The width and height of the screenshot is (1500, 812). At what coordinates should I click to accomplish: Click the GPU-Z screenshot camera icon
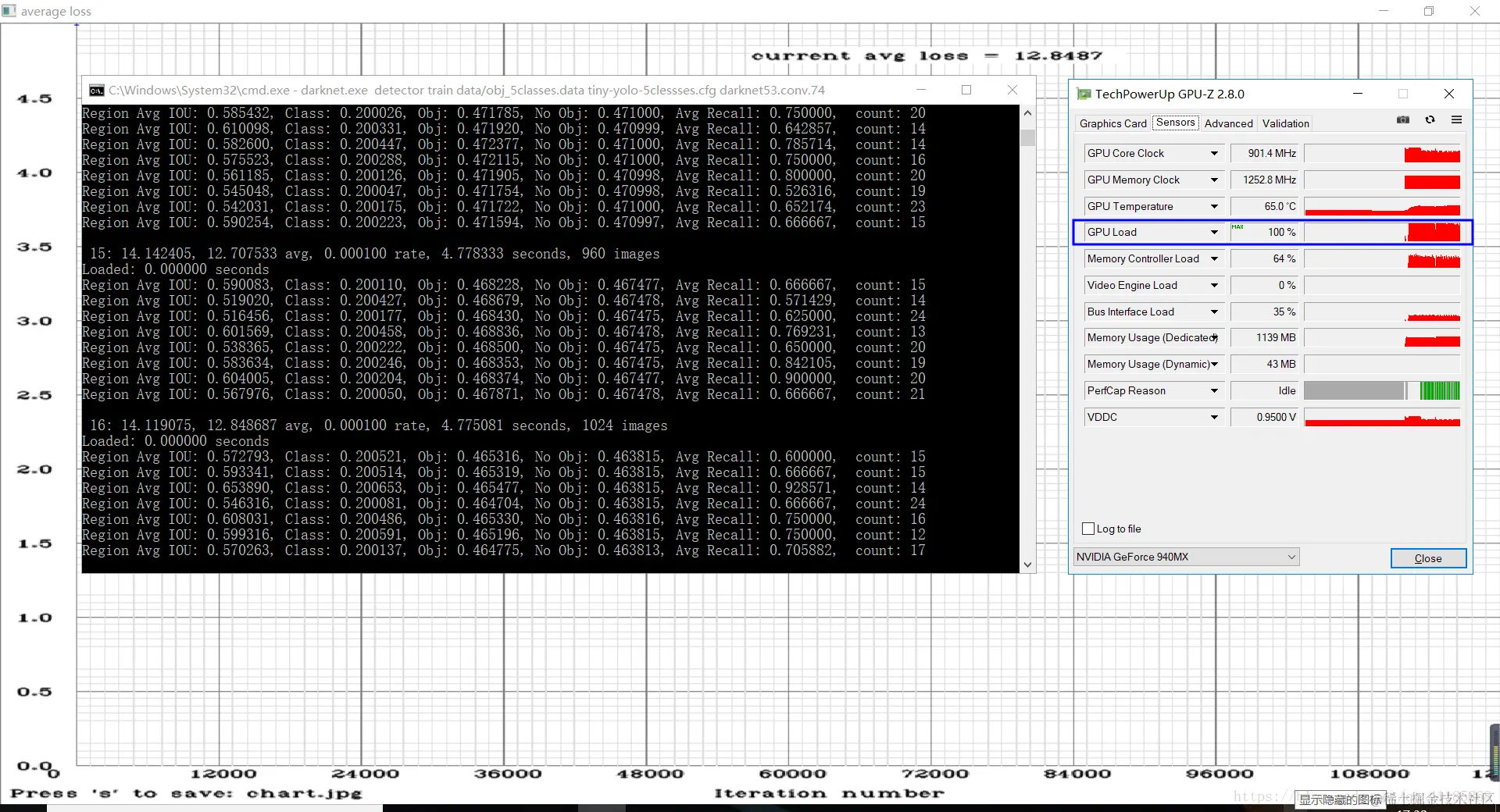1403,119
